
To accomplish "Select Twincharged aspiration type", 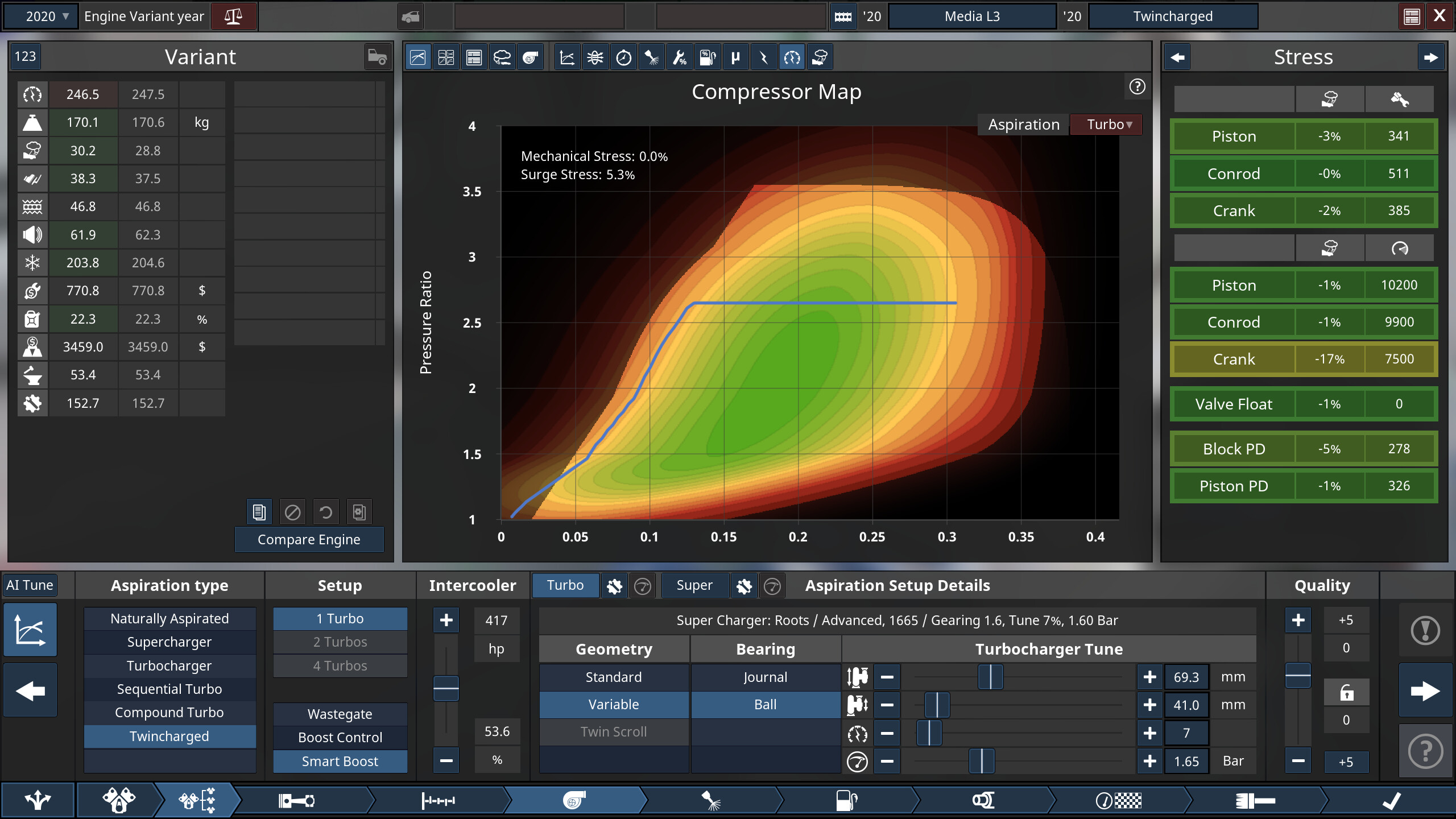I will point(169,736).
